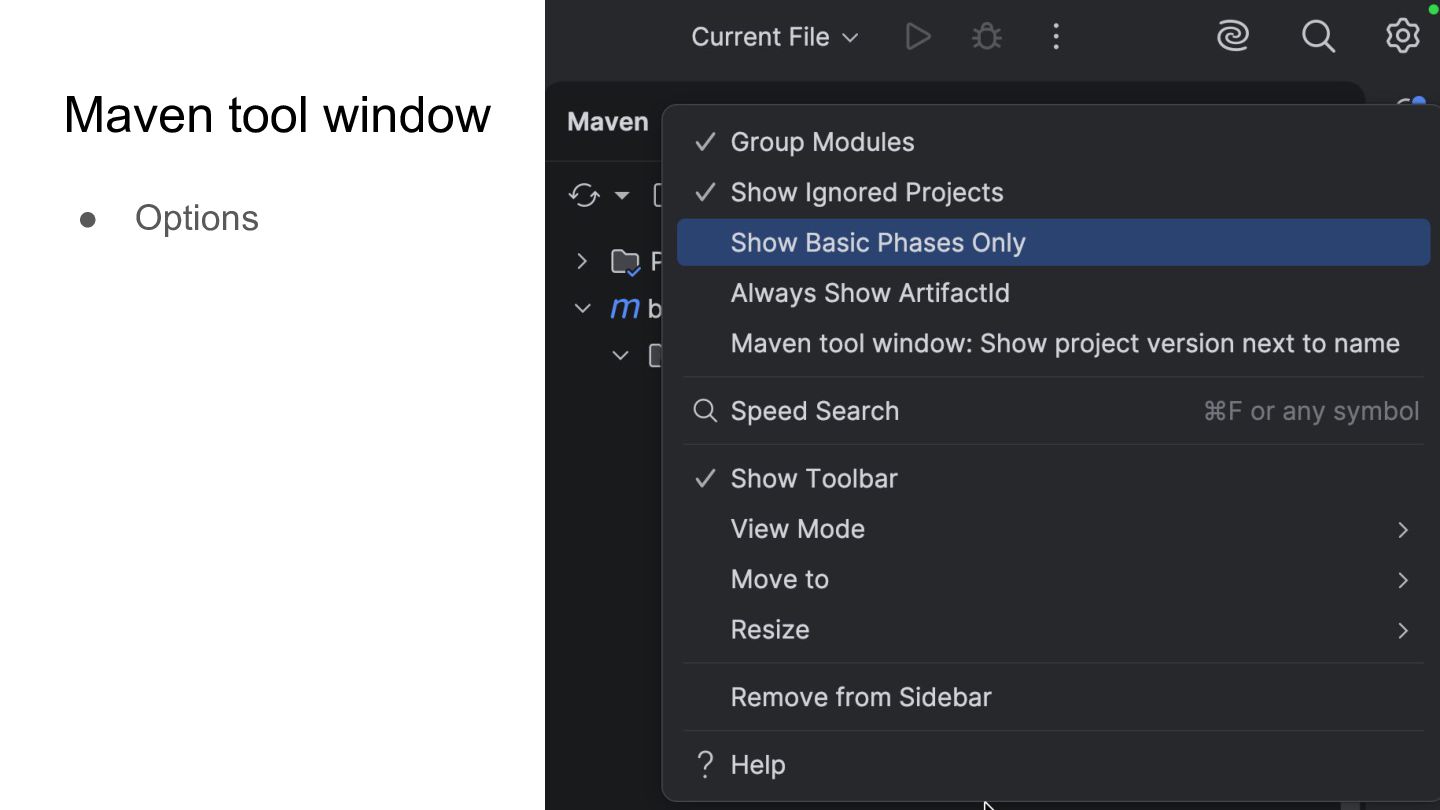Select Speed Search menu entry
The width and height of the screenshot is (1440, 810).
click(815, 411)
